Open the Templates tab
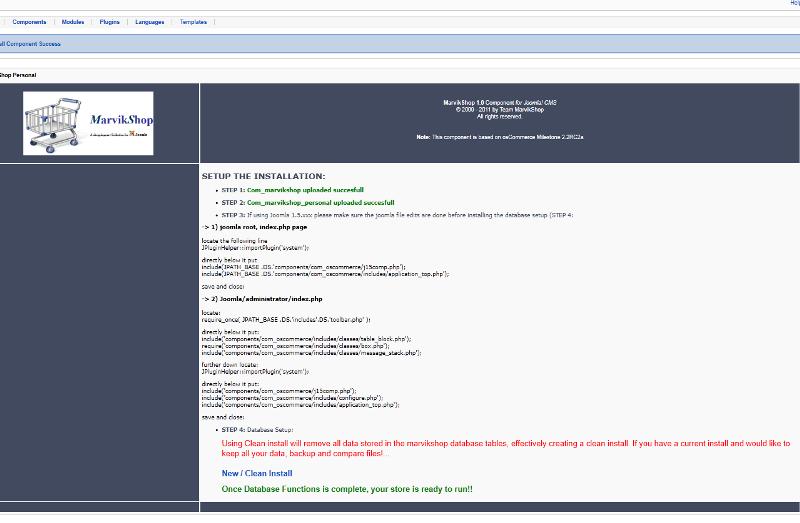The image size is (800, 523). 193,22
